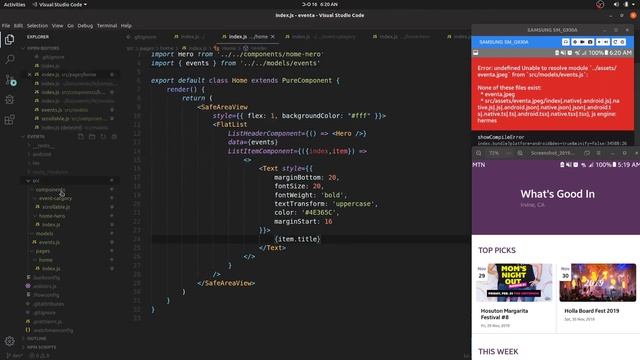Click settings icon in Samsung mirror toolbar
640x360 pixels.
[x=622, y=42]
